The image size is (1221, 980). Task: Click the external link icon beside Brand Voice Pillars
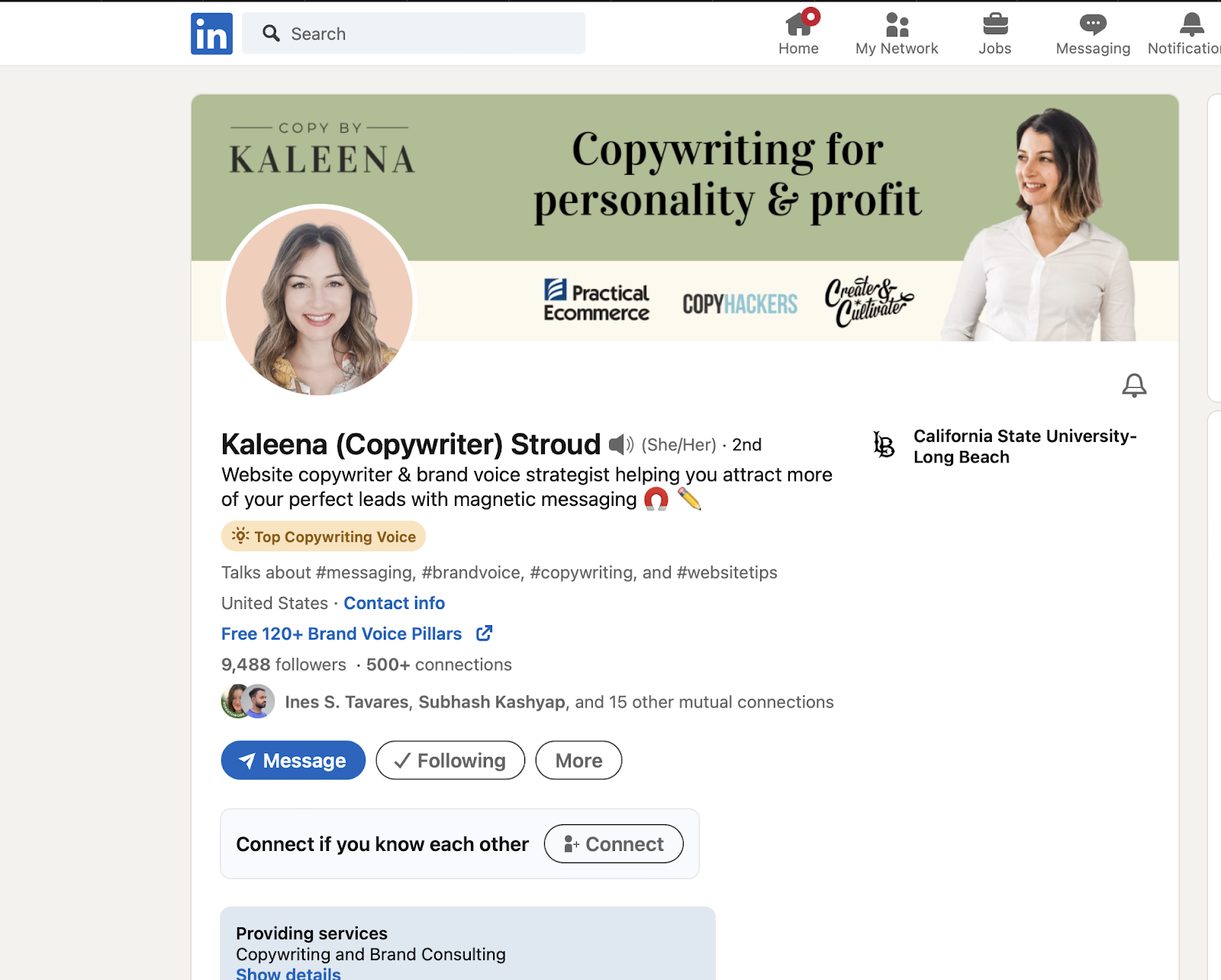click(485, 633)
